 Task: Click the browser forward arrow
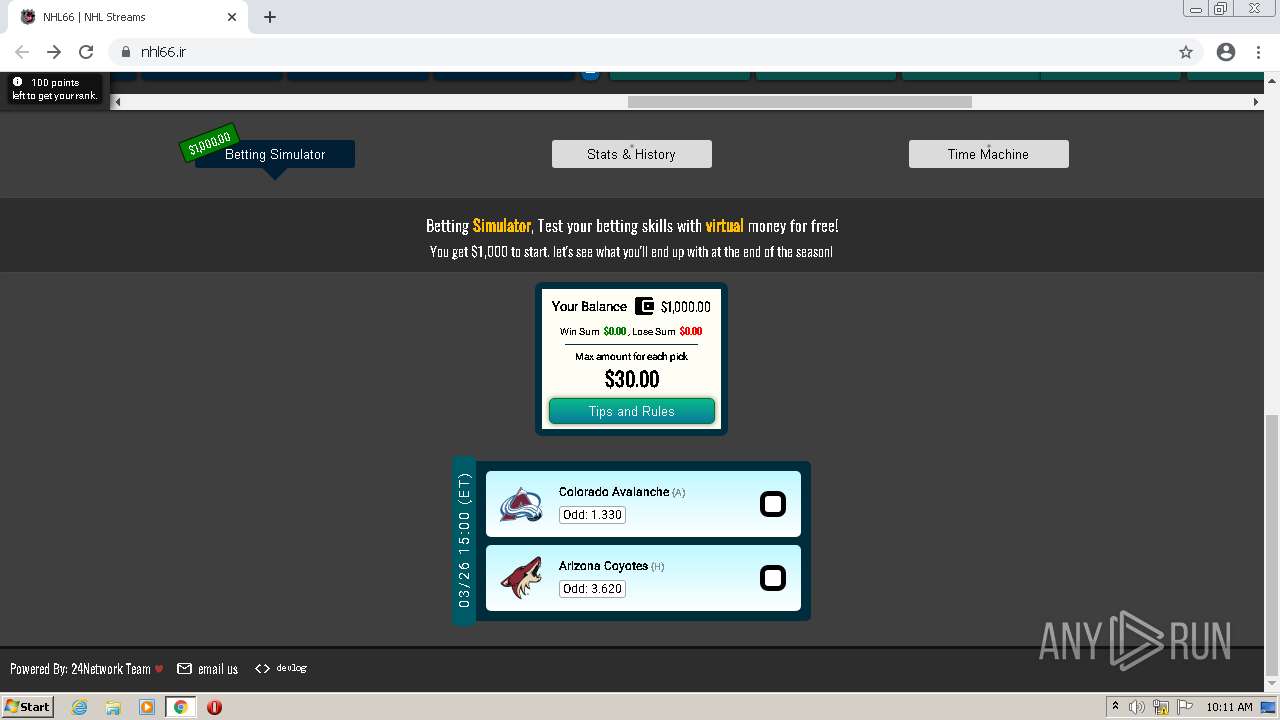click(54, 52)
